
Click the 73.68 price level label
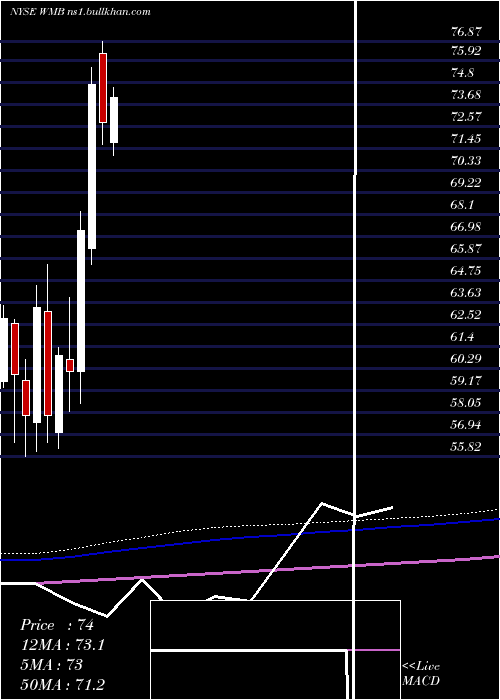[466, 94]
